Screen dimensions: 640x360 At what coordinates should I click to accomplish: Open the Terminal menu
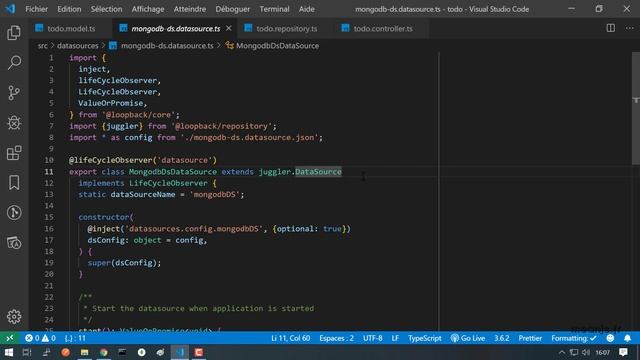pos(274,9)
